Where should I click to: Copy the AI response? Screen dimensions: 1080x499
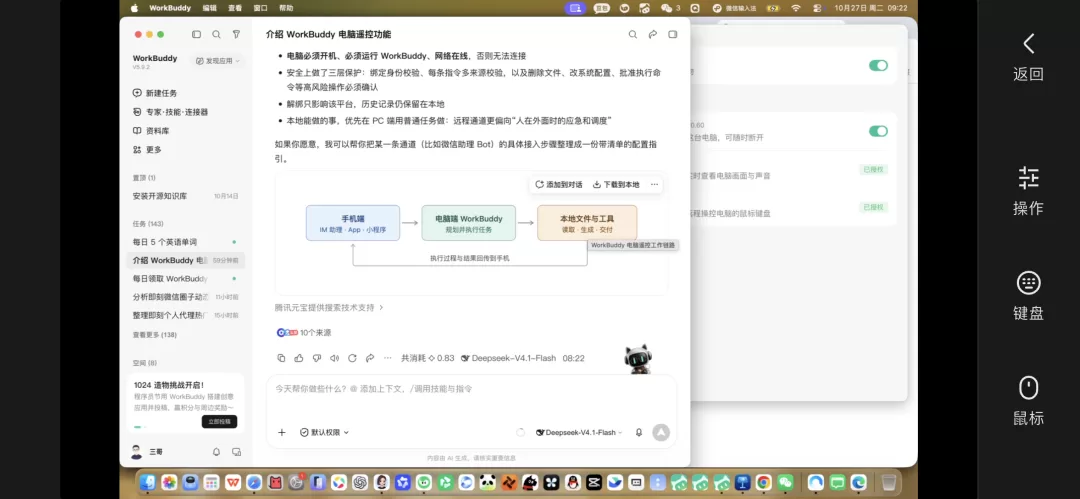[x=281, y=358]
